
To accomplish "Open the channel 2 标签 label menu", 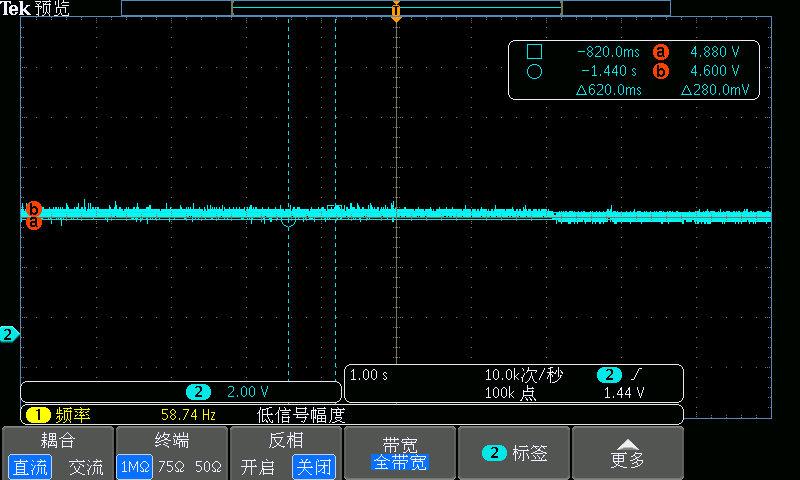I will click(514, 453).
